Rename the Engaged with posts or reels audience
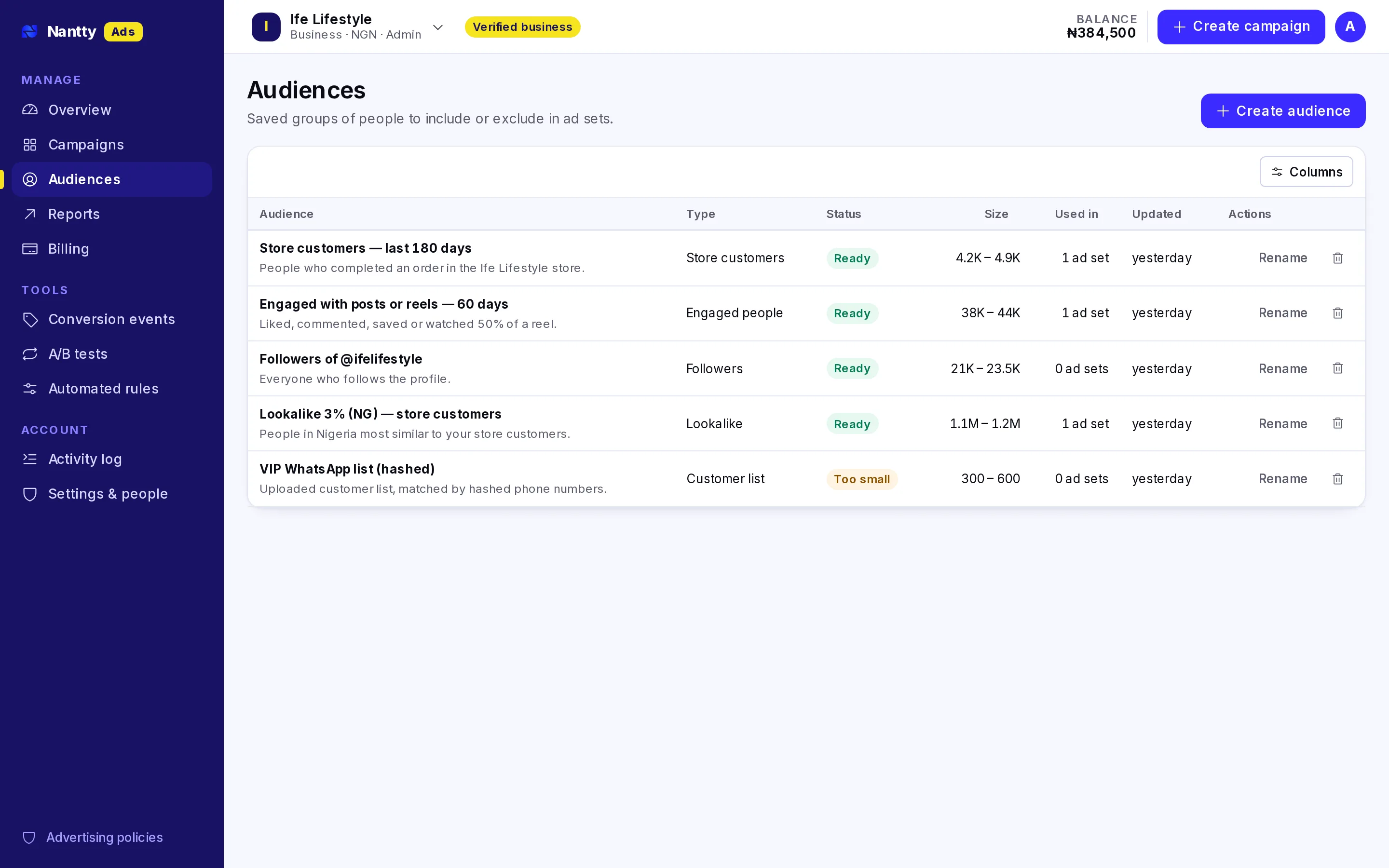1389x868 pixels. 1283,313
